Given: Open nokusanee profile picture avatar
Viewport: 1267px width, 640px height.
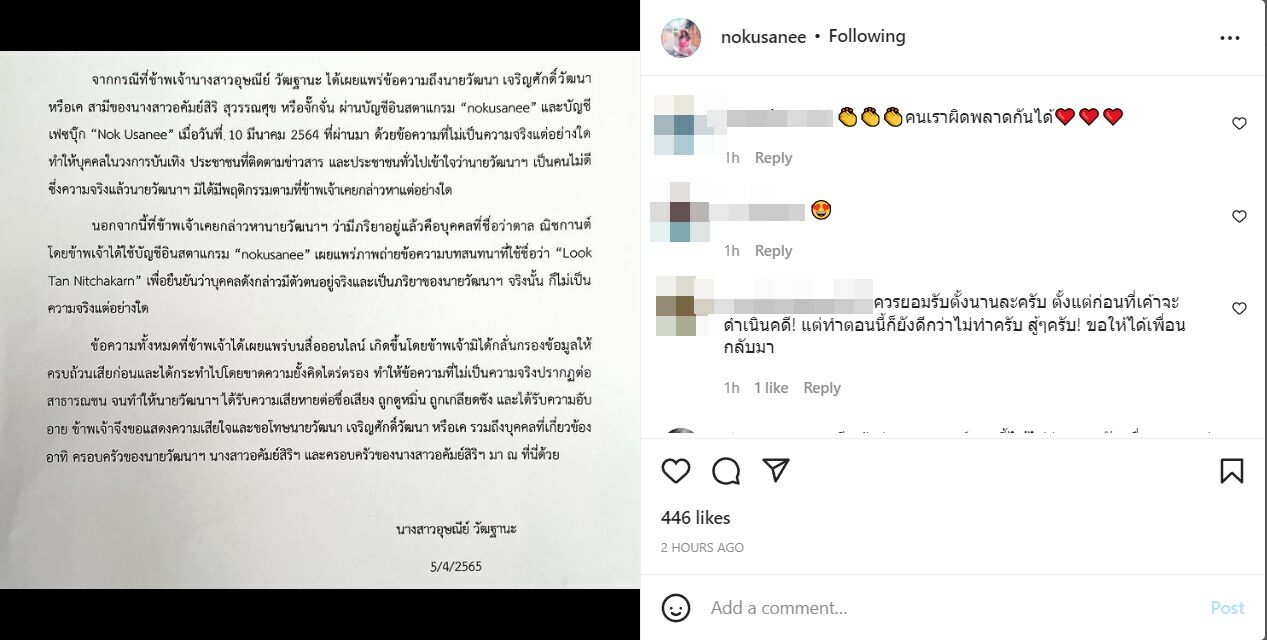Looking at the screenshot, I should 681,38.
